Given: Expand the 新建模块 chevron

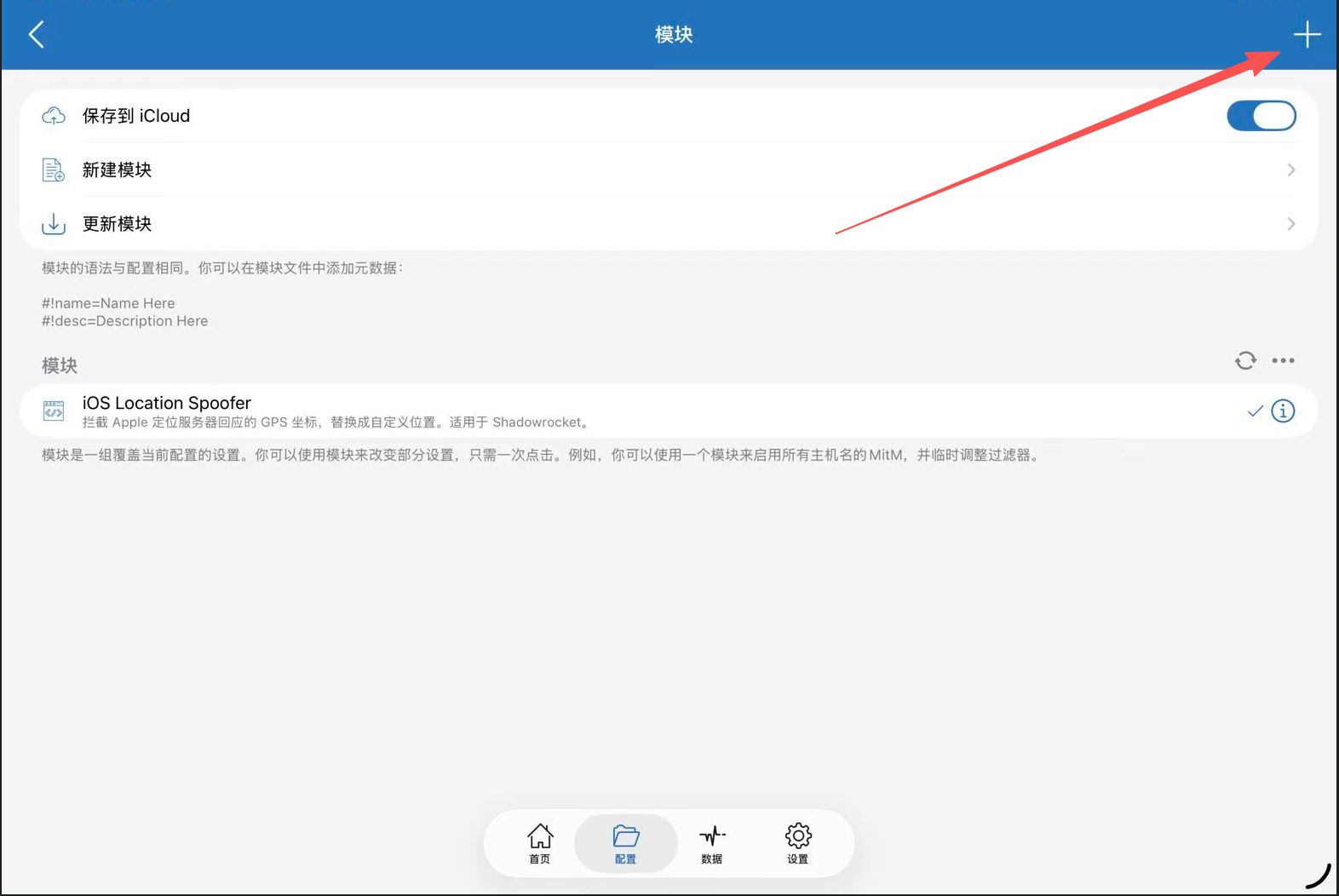Looking at the screenshot, I should (1291, 169).
